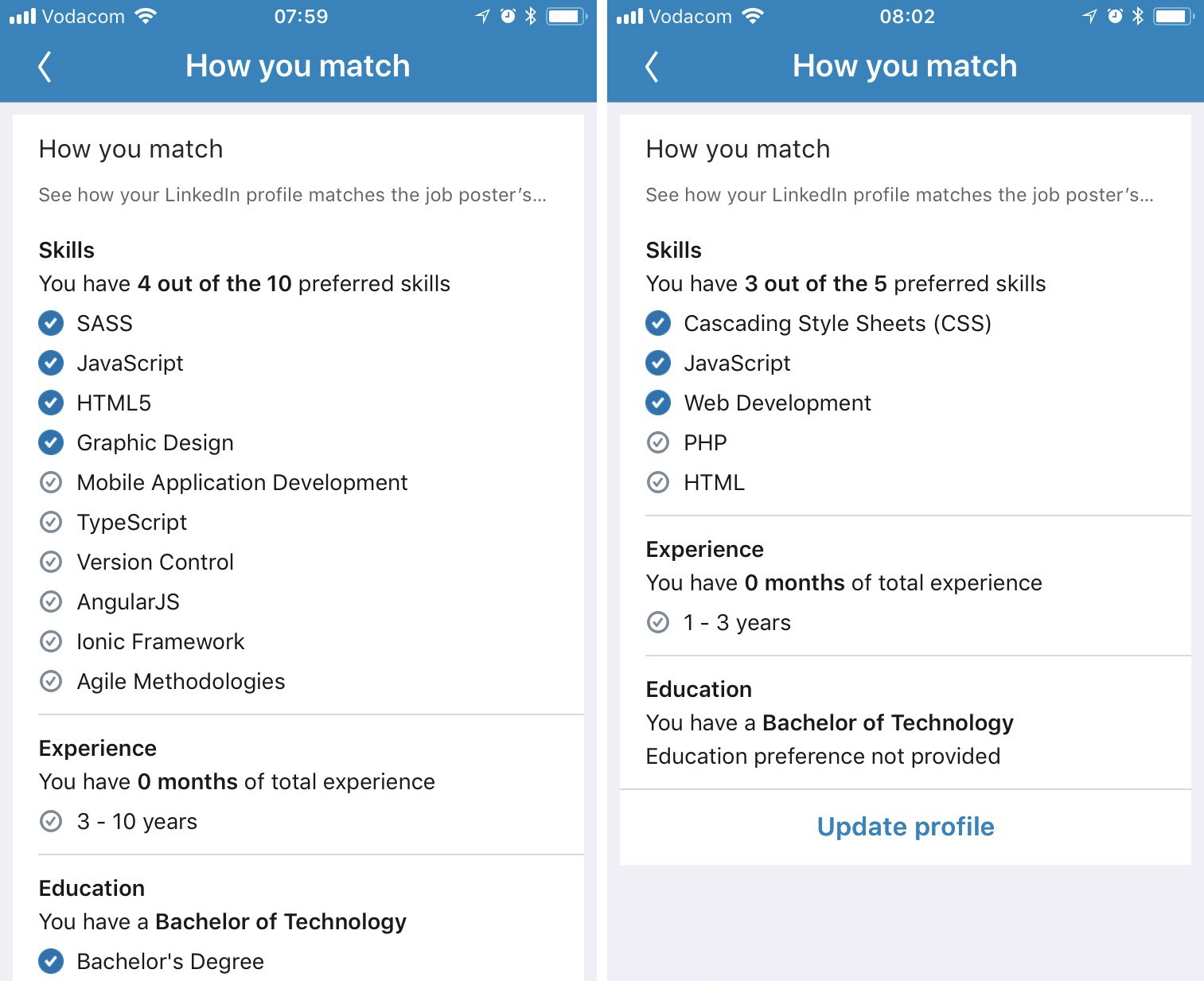Tap the back chevron in right screen header
1204x981 pixels.
click(653, 67)
